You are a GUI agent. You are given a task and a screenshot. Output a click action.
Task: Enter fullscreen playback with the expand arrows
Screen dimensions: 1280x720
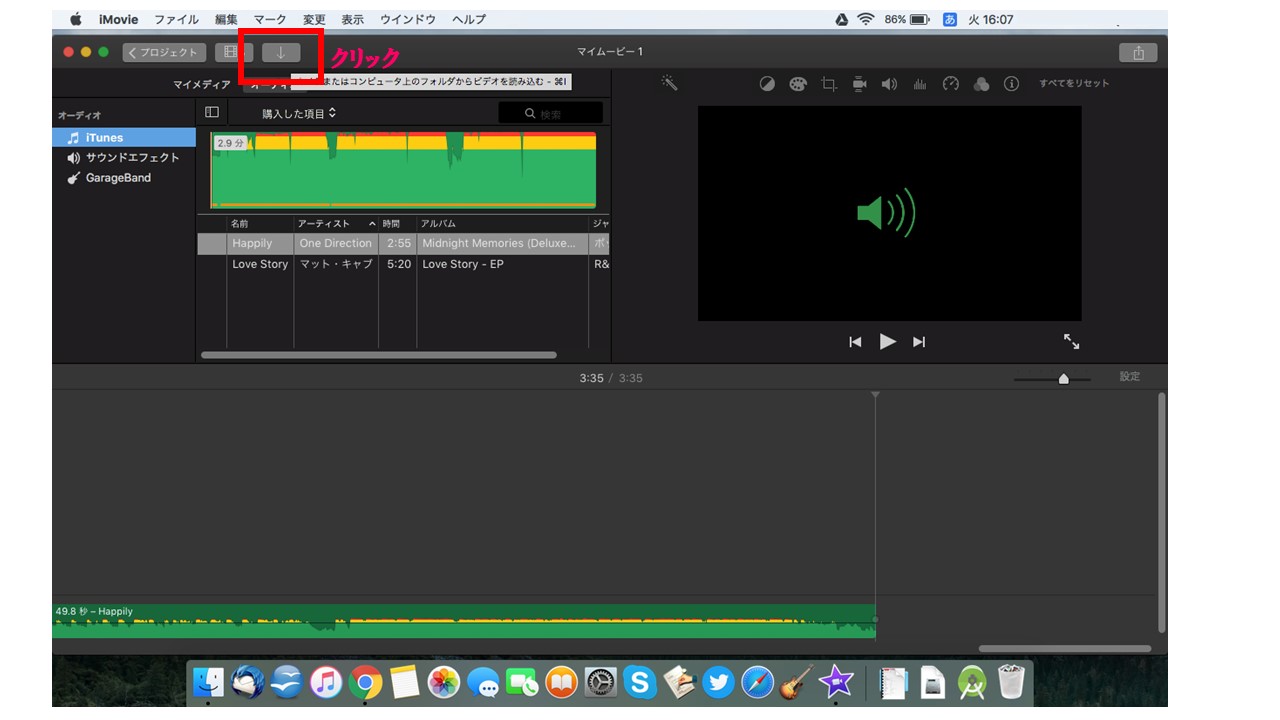pyautogui.click(x=1071, y=341)
